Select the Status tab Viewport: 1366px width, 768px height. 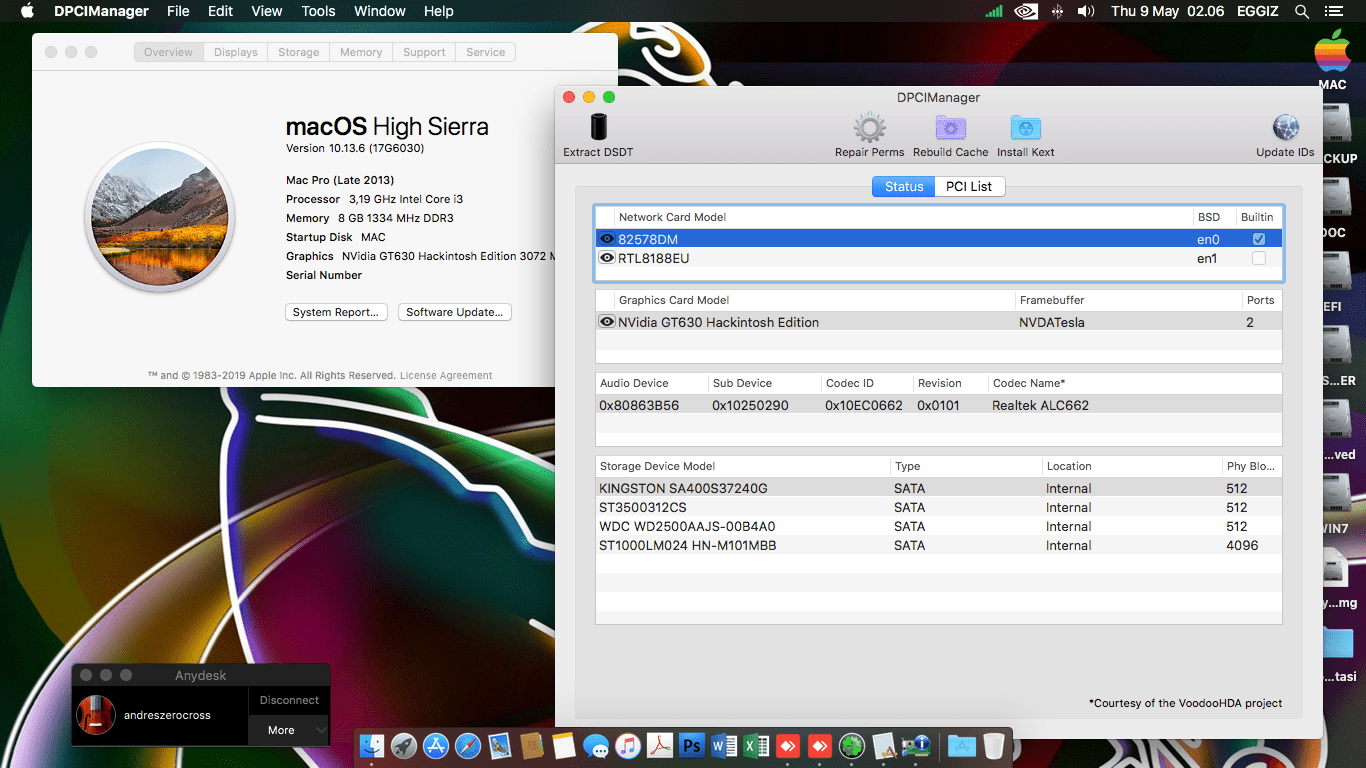tap(904, 186)
